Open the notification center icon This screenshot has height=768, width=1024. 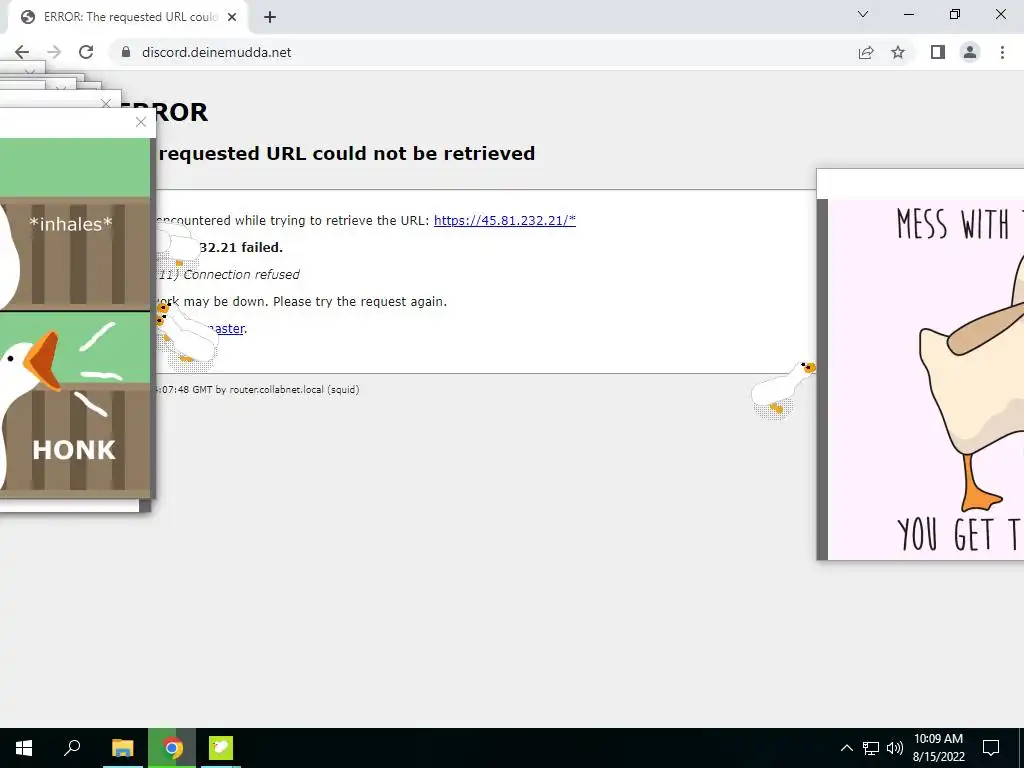click(x=991, y=748)
